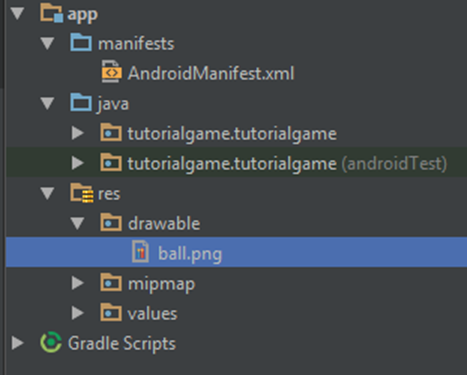This screenshot has height=375, width=467.
Task: Select the AndroidManifest.xml file name
Action: click(211, 73)
